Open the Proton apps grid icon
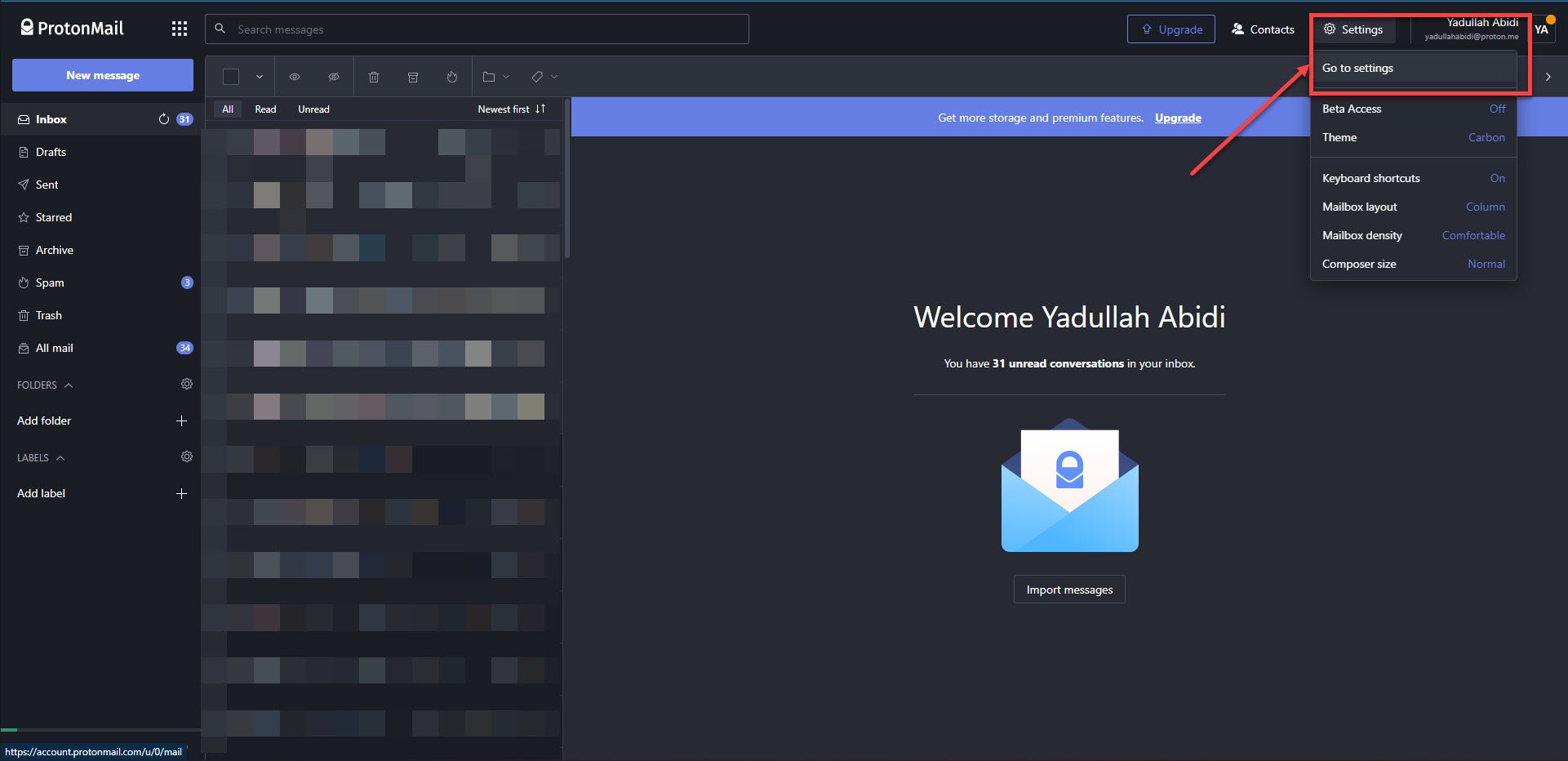 pyautogui.click(x=179, y=29)
